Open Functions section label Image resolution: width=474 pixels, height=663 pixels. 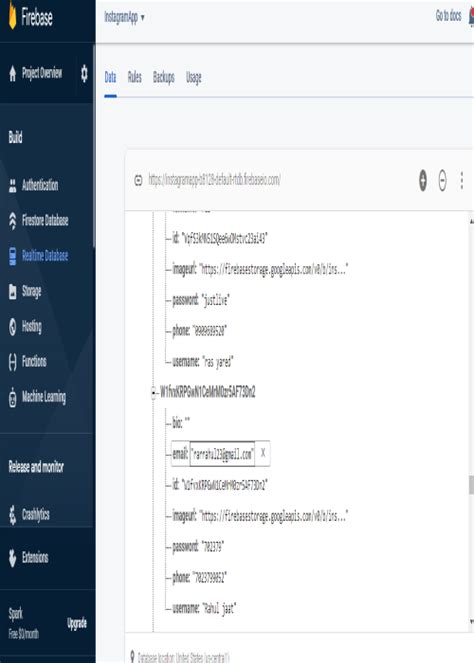pyautogui.click(x=34, y=362)
